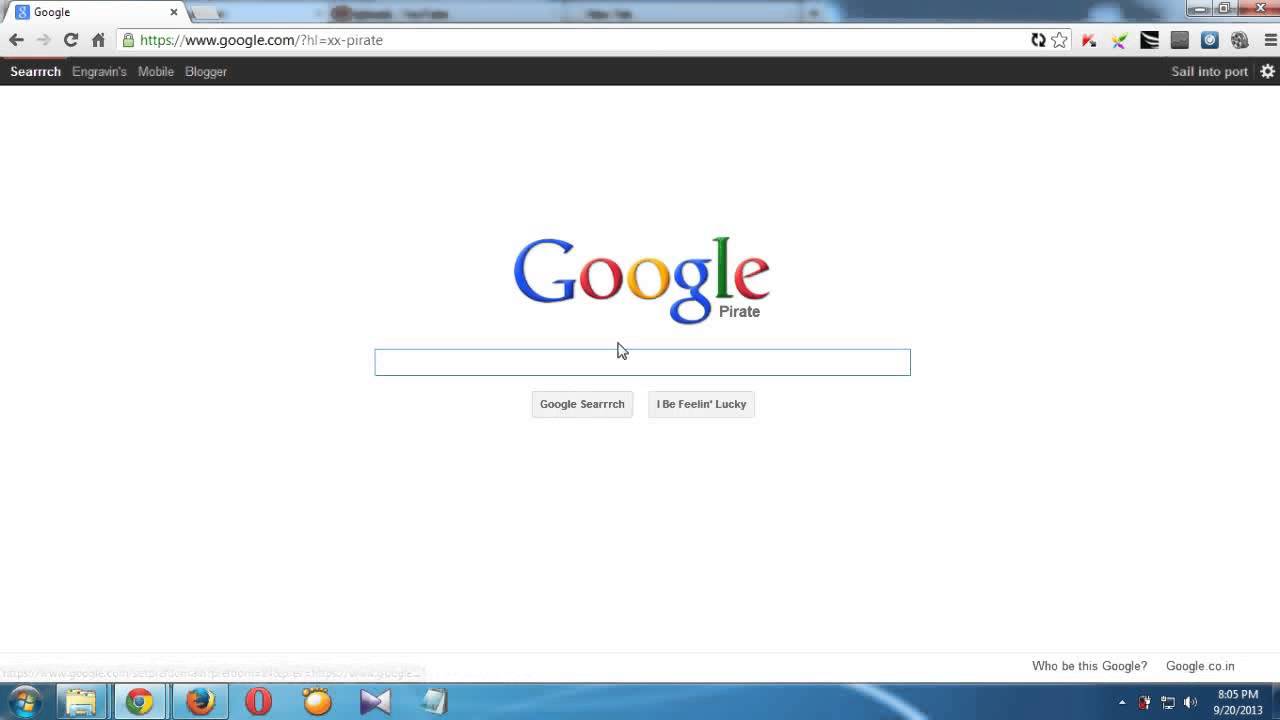The height and width of the screenshot is (720, 1280).
Task: Open the network status tray icon
Action: (x=1167, y=702)
